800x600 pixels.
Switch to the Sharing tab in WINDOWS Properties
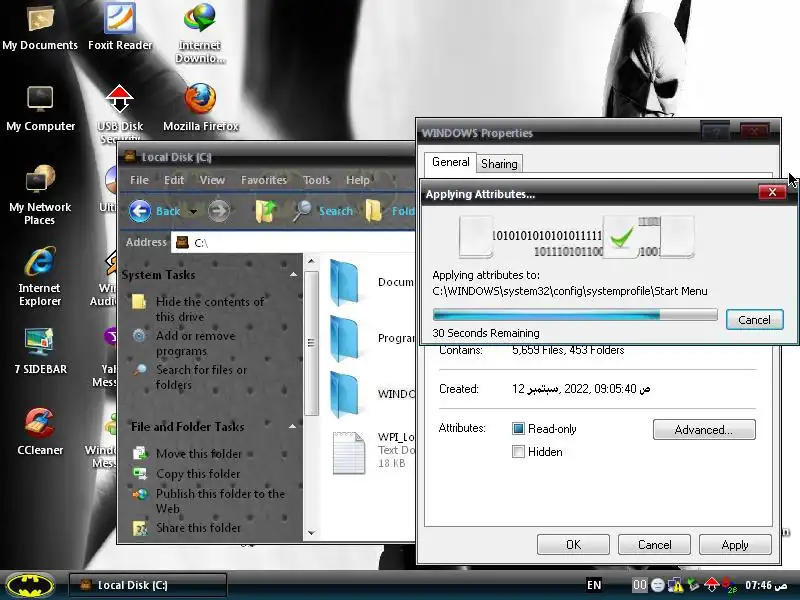pos(499,164)
